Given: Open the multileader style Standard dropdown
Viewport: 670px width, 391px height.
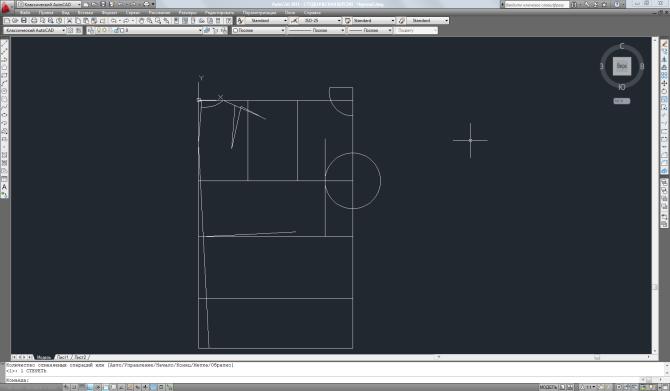Looking at the screenshot, I should click(428, 21).
